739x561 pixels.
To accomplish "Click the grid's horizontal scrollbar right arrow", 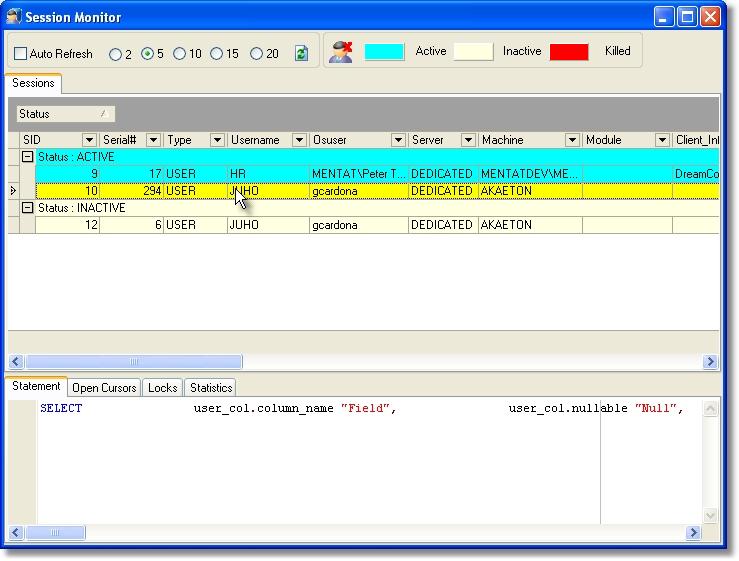I will [x=710, y=362].
